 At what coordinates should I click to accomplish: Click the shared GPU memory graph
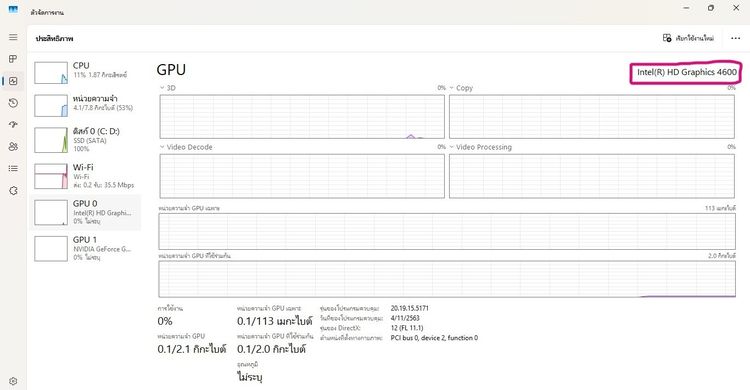(x=447, y=279)
